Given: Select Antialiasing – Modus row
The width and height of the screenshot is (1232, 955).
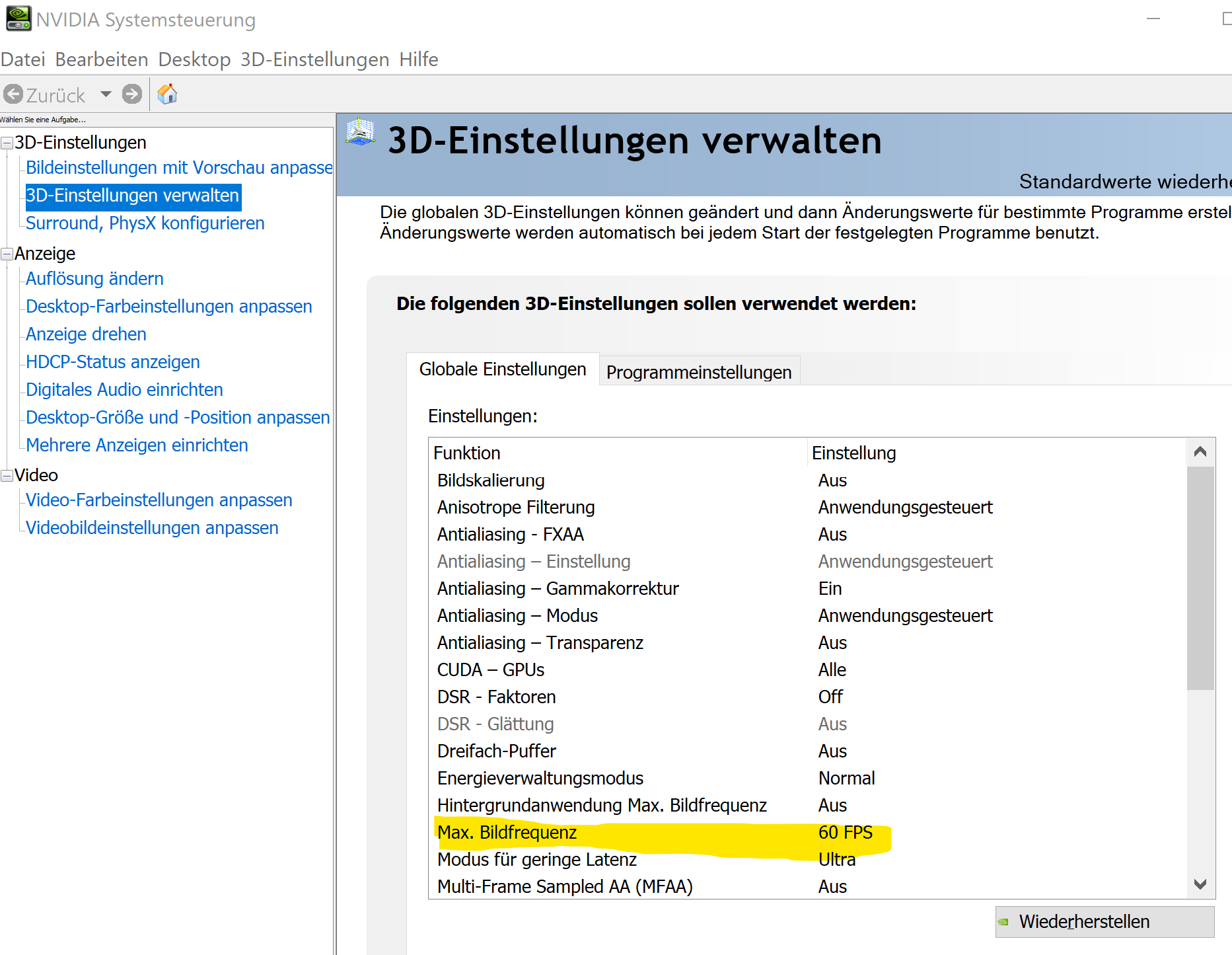Looking at the screenshot, I should click(x=807, y=616).
